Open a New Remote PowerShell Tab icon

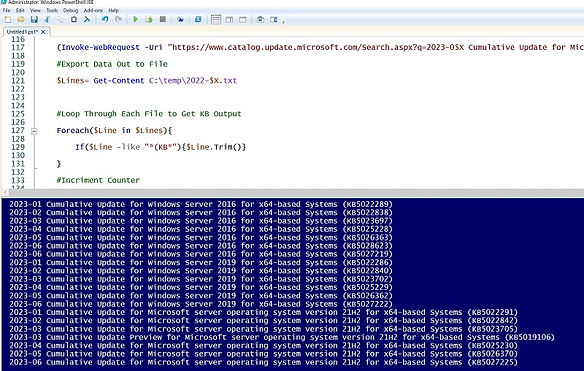[x=180, y=19]
